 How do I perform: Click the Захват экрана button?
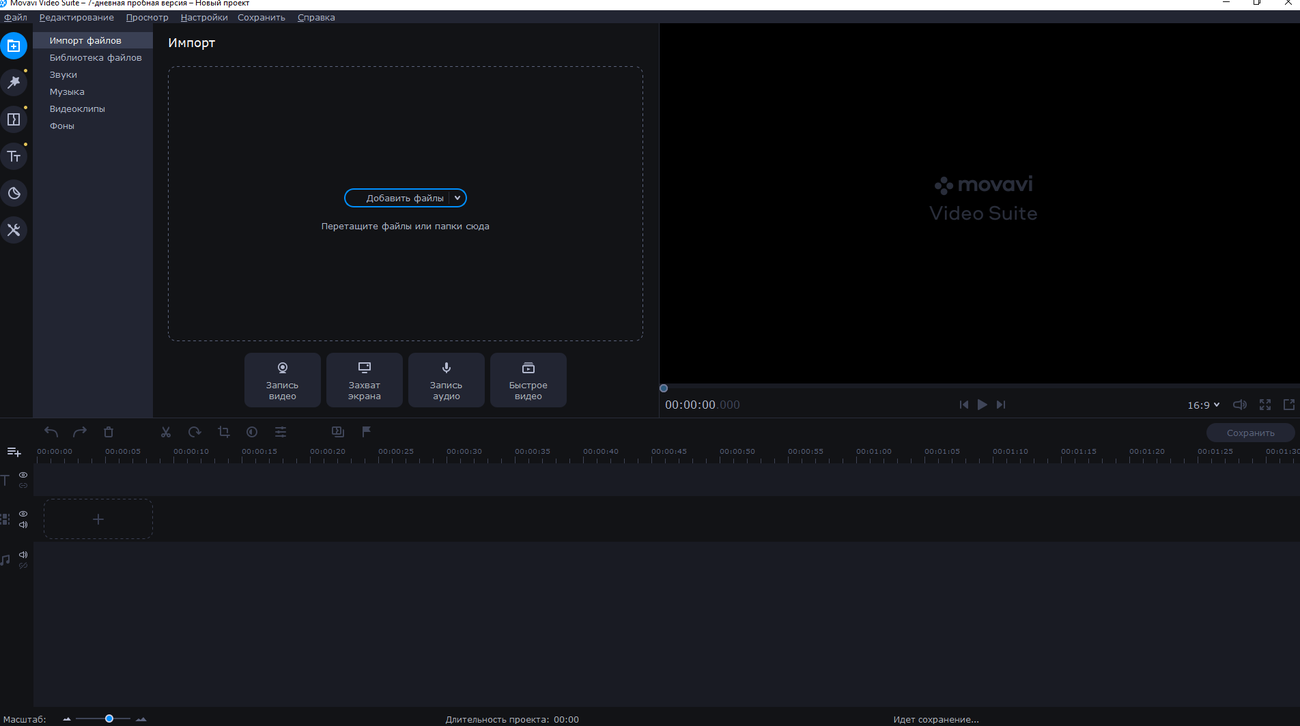point(365,380)
